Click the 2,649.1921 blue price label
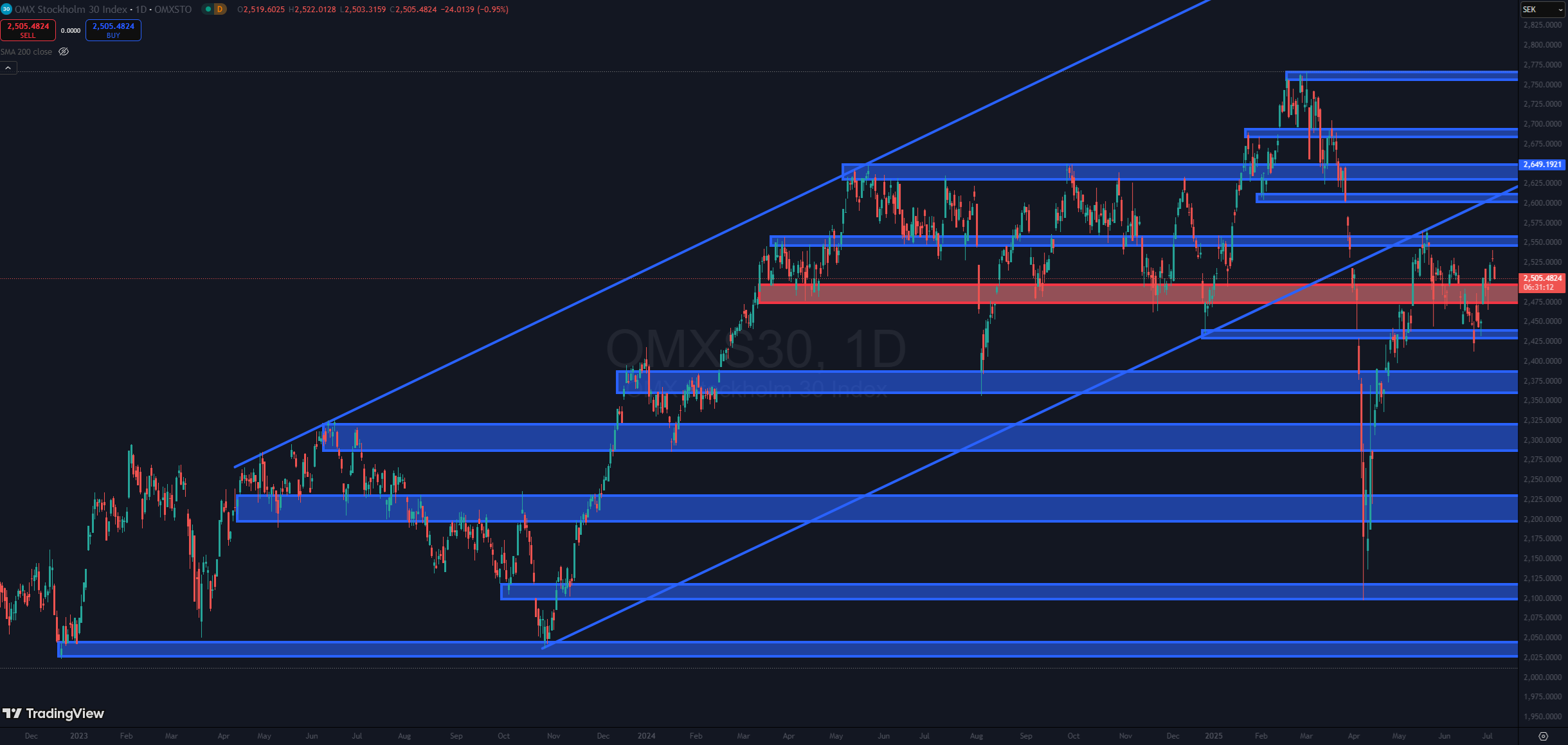 pos(1542,165)
